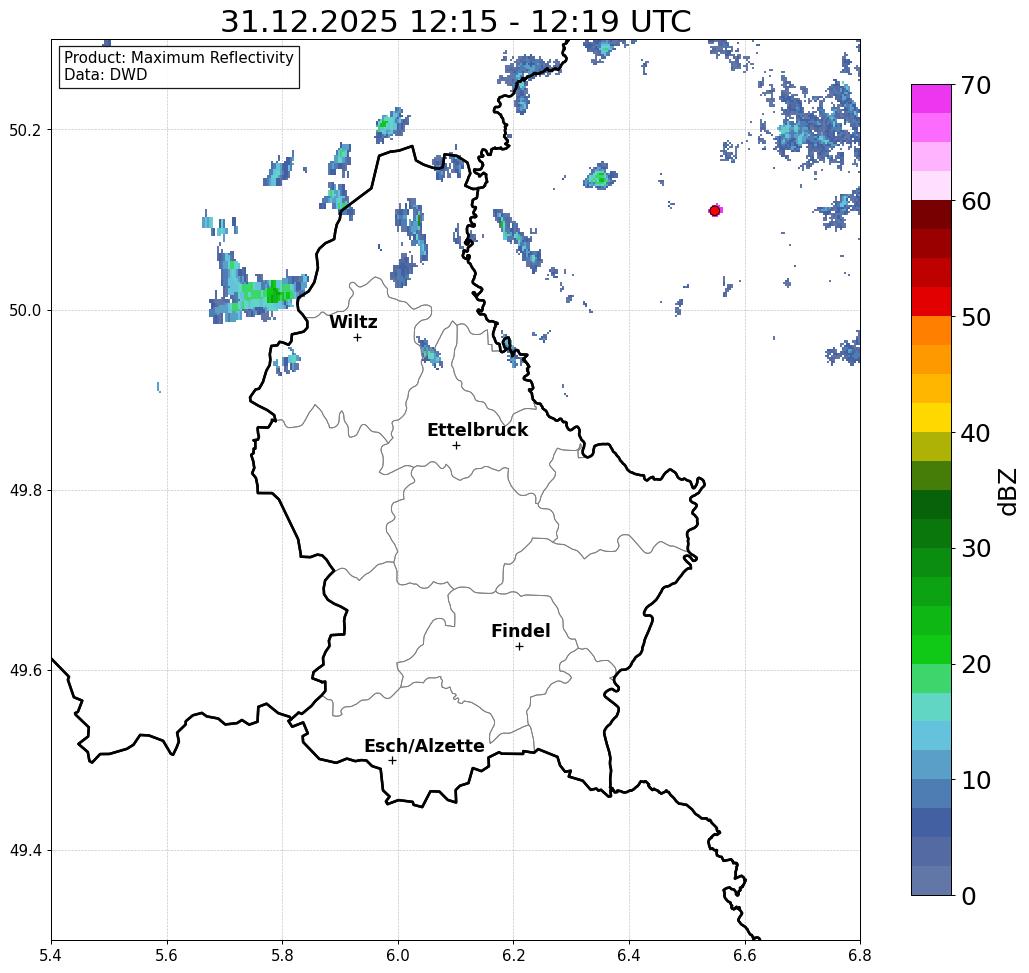Click the blue colorbar band above the 10 dBZ tick

(931, 765)
